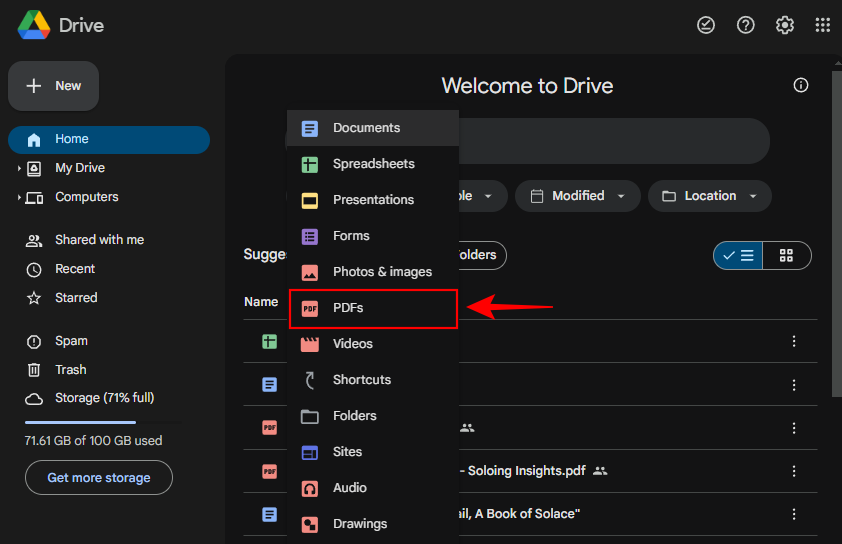Select Presentations from type menu

click(373, 200)
